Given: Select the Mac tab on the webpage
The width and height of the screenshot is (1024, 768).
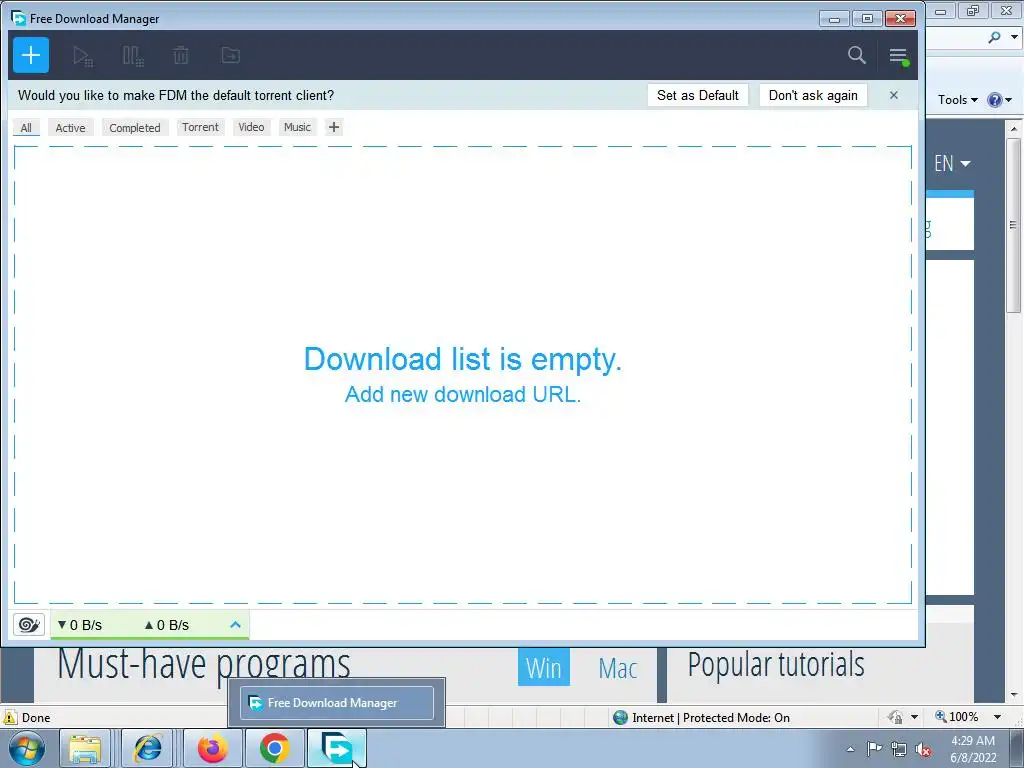Looking at the screenshot, I should pos(618,668).
